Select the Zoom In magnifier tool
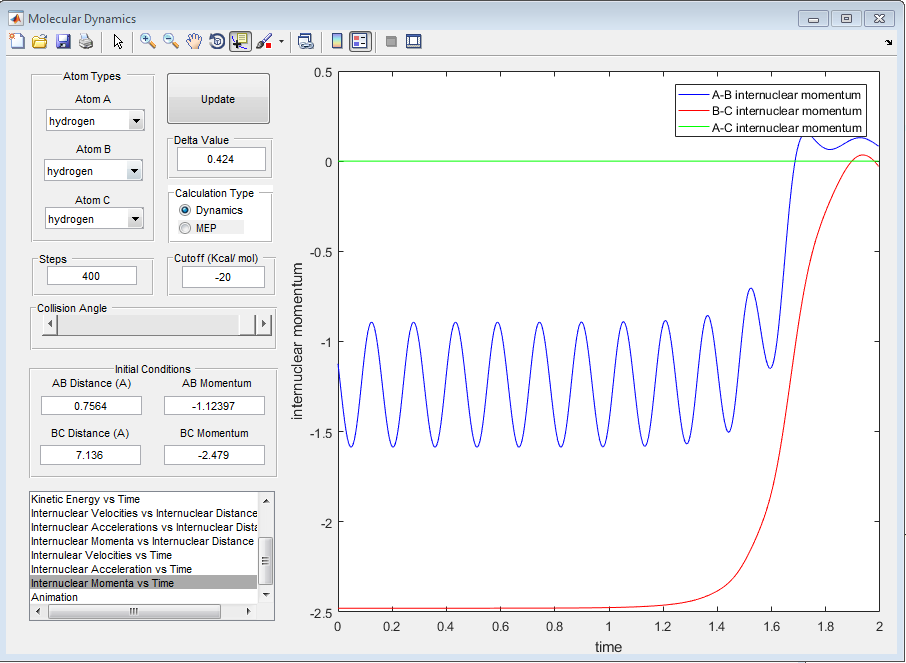The width and height of the screenshot is (906, 663). point(148,41)
